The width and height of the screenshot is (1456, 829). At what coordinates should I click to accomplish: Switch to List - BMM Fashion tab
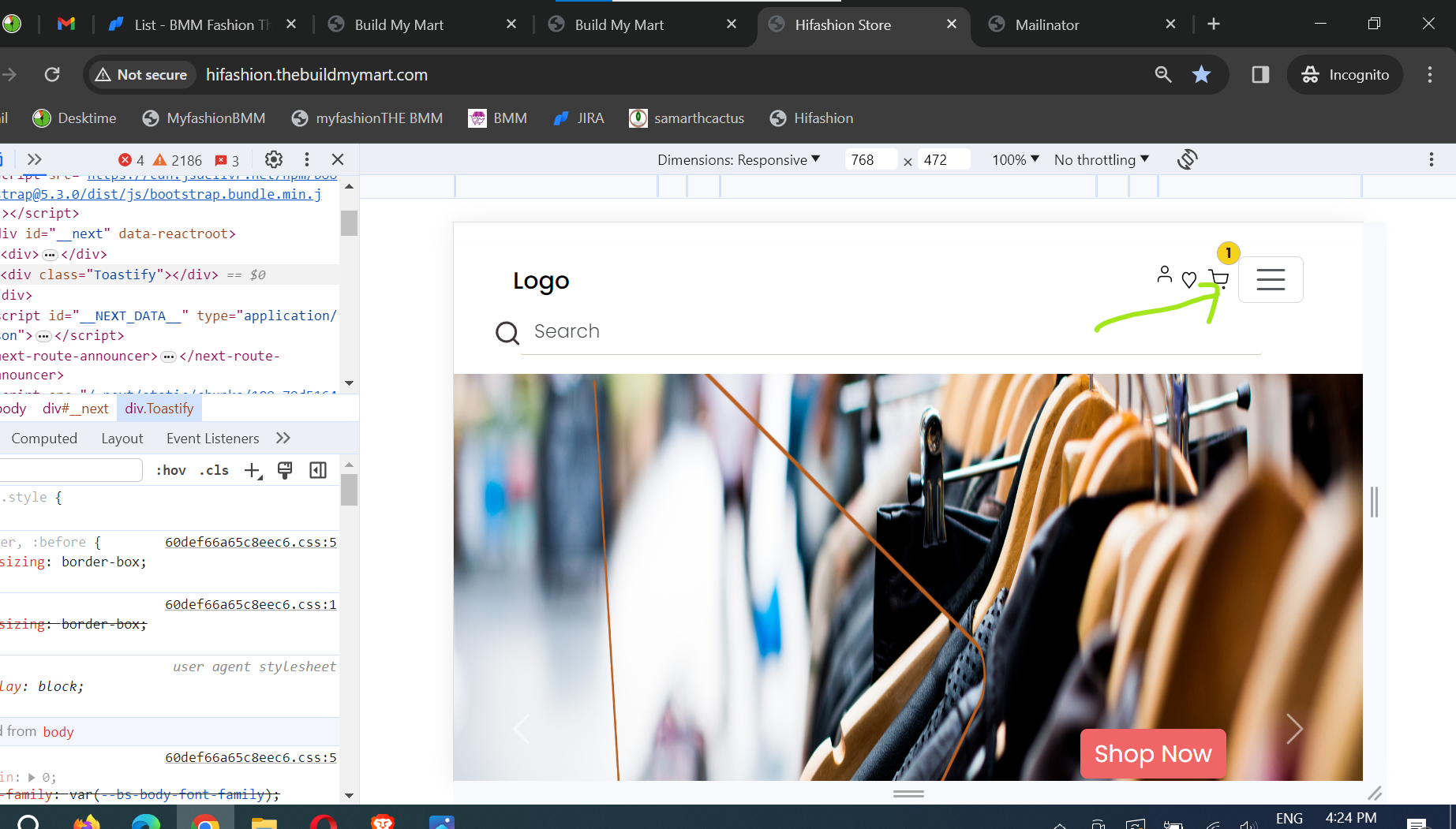pyautogui.click(x=202, y=24)
